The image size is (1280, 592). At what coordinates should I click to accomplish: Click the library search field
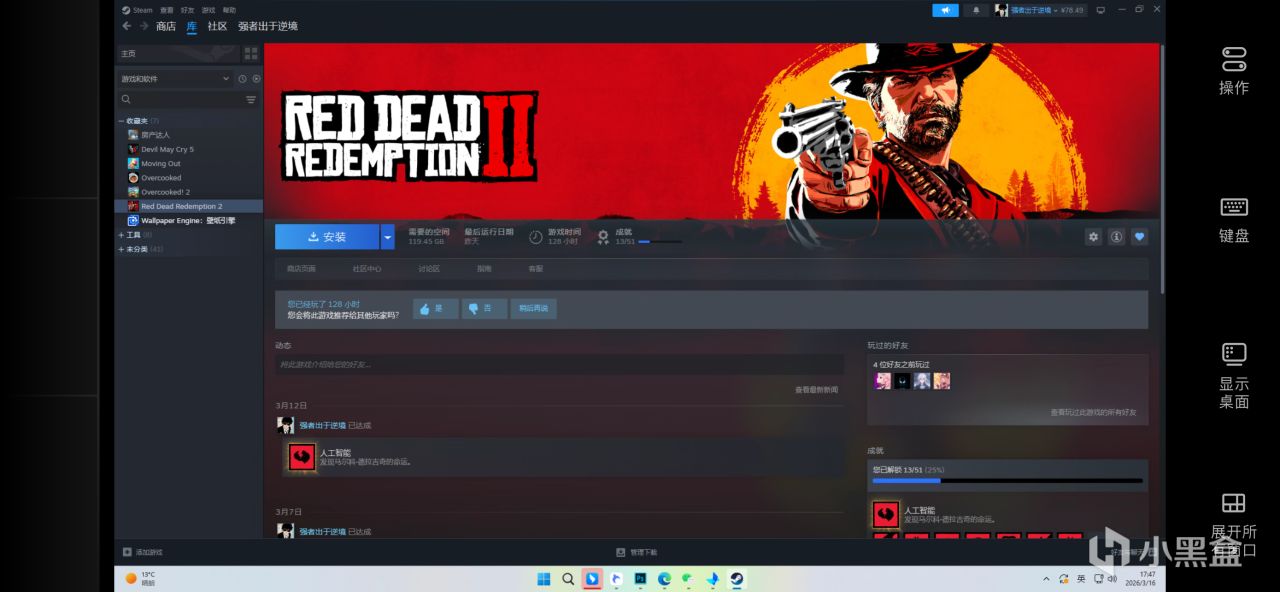180,99
